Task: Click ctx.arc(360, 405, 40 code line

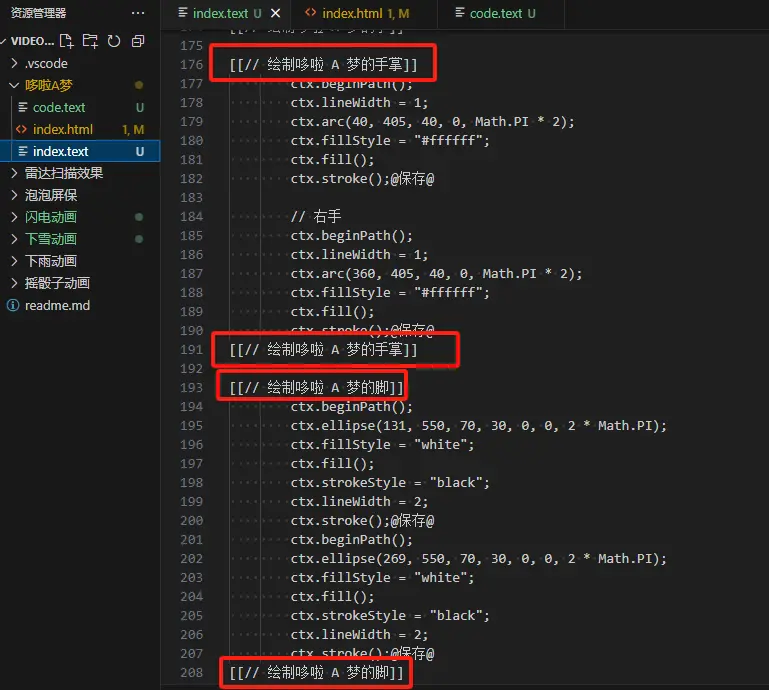Action: pos(436,274)
